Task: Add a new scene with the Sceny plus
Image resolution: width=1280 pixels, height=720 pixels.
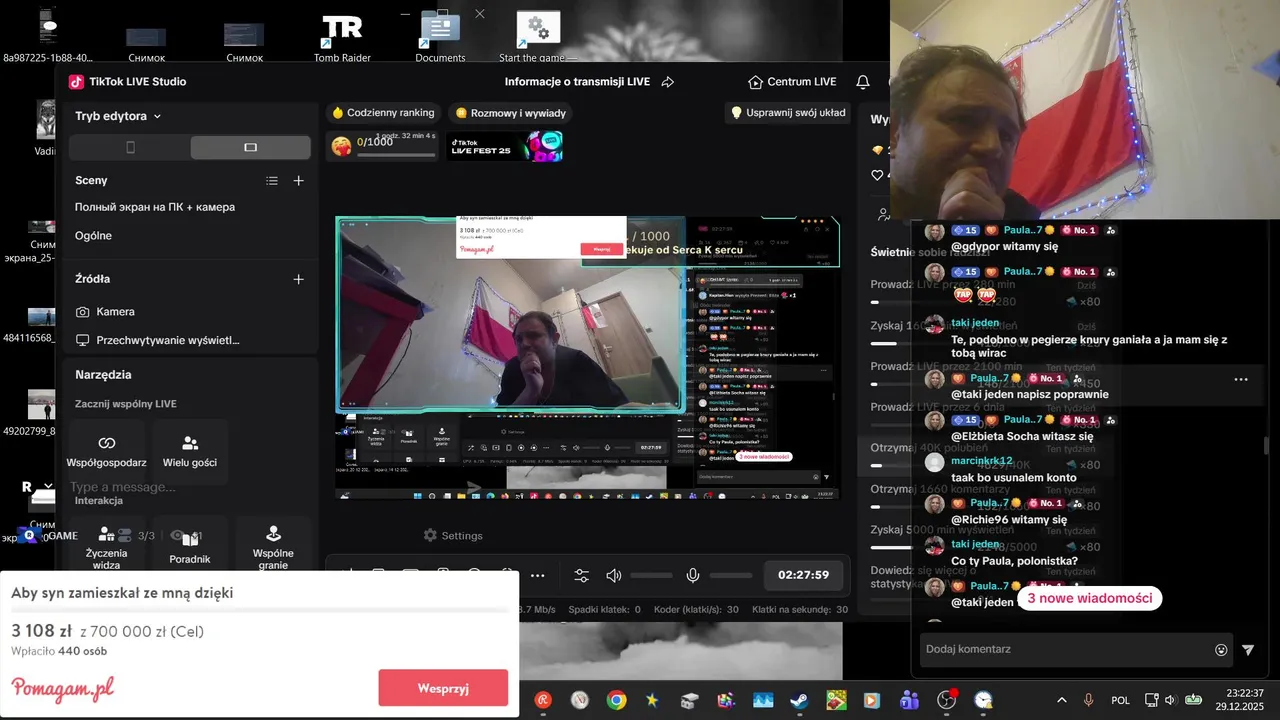Action: 298,181
